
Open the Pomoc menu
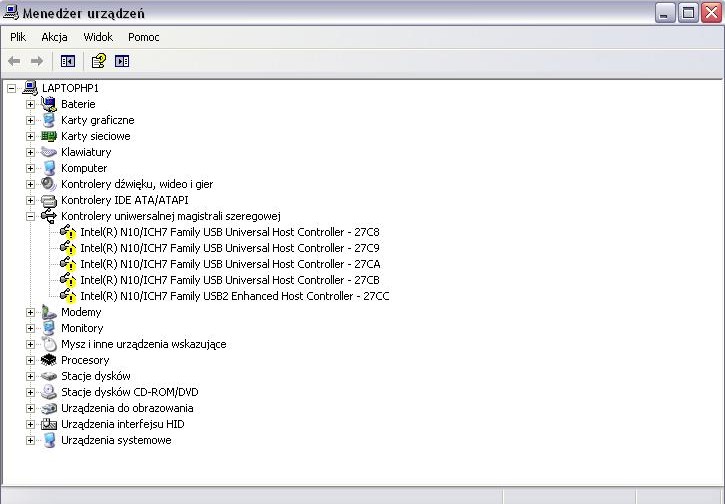[144, 37]
